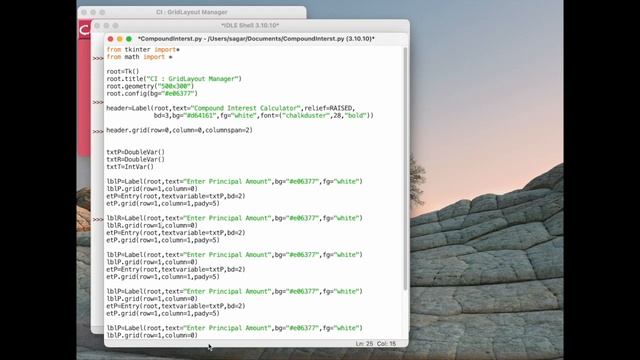The image size is (640, 360).
Task: Click the 'Col: 15' status bar indicator
Action: 386,344
